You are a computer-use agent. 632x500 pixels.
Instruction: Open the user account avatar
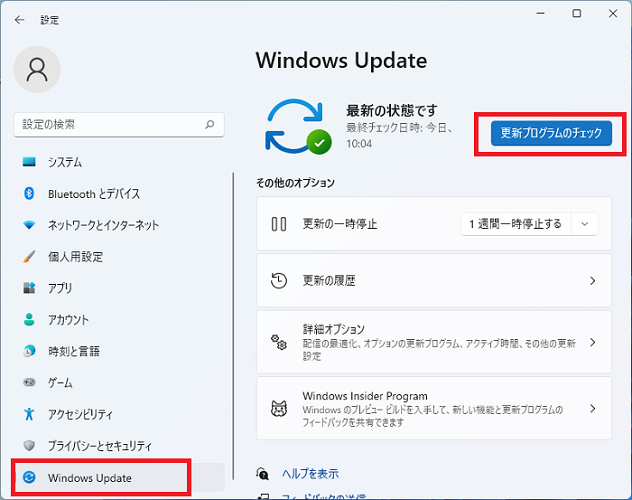(x=37, y=69)
